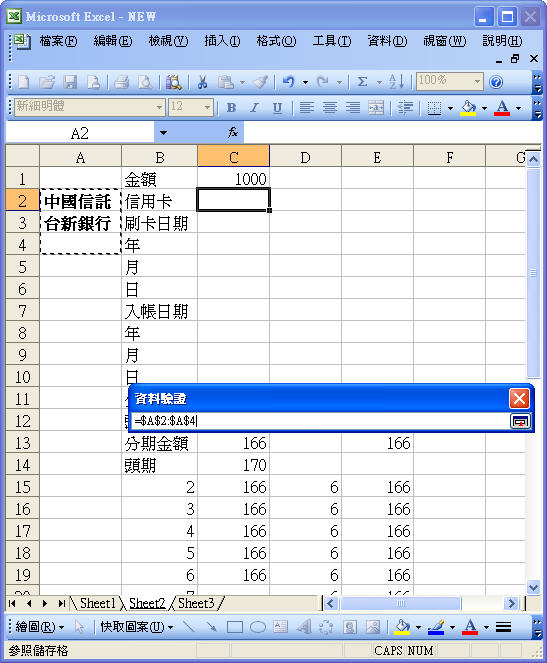
Task: Click the Redo arrow icon
Action: (323, 82)
